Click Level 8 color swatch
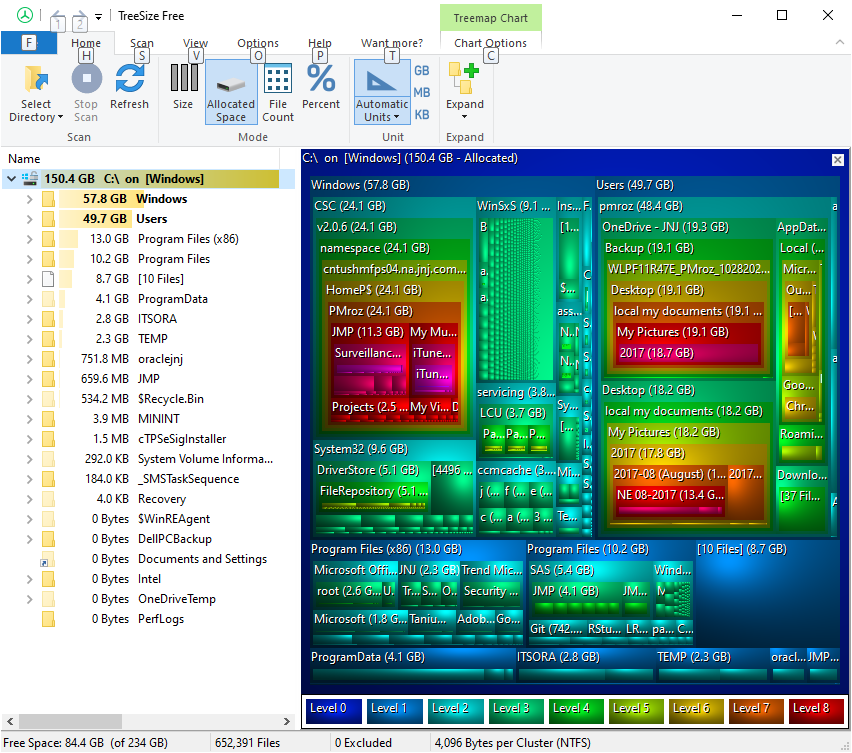The width and height of the screenshot is (852, 753). coord(816,710)
